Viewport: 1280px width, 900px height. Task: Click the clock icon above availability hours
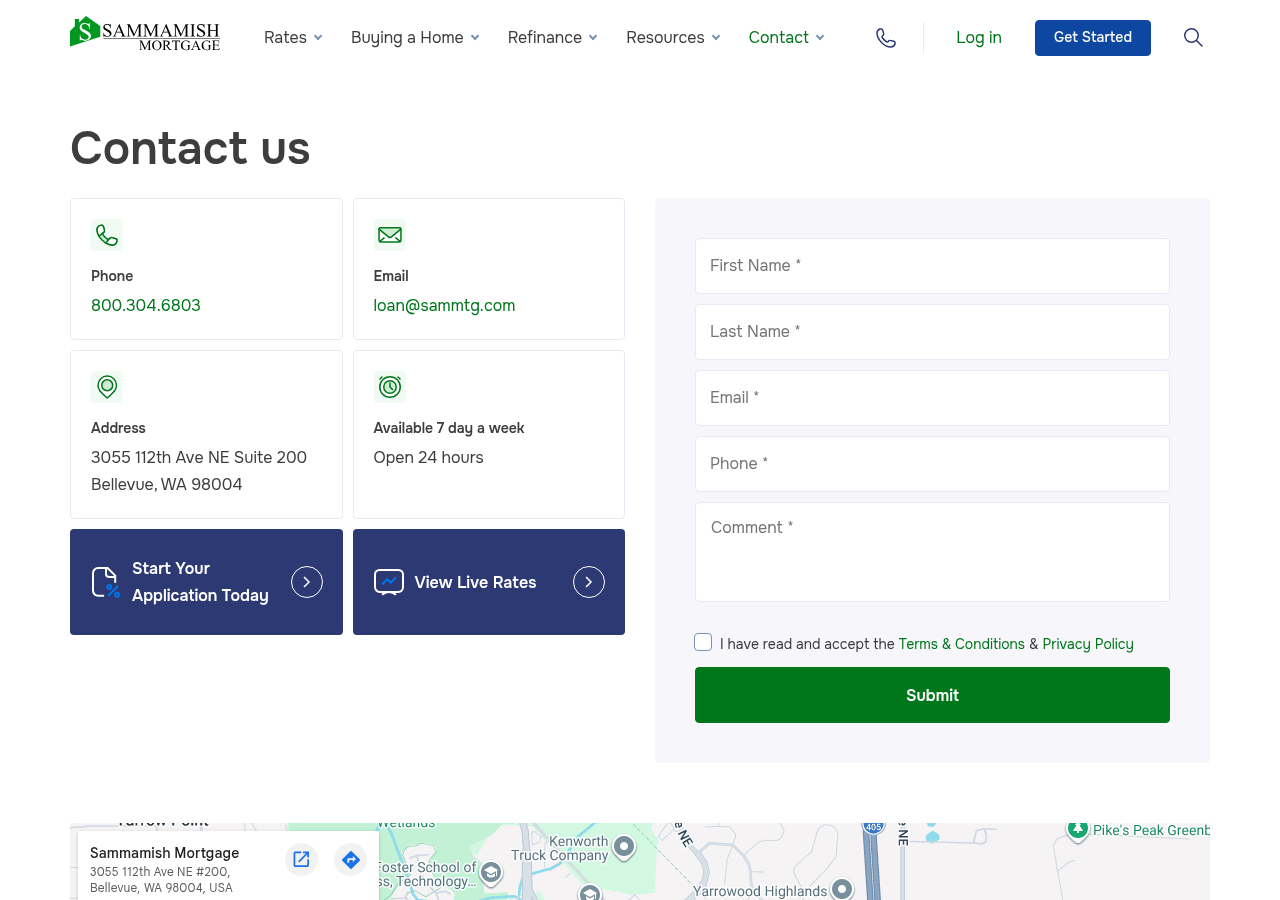(x=389, y=387)
